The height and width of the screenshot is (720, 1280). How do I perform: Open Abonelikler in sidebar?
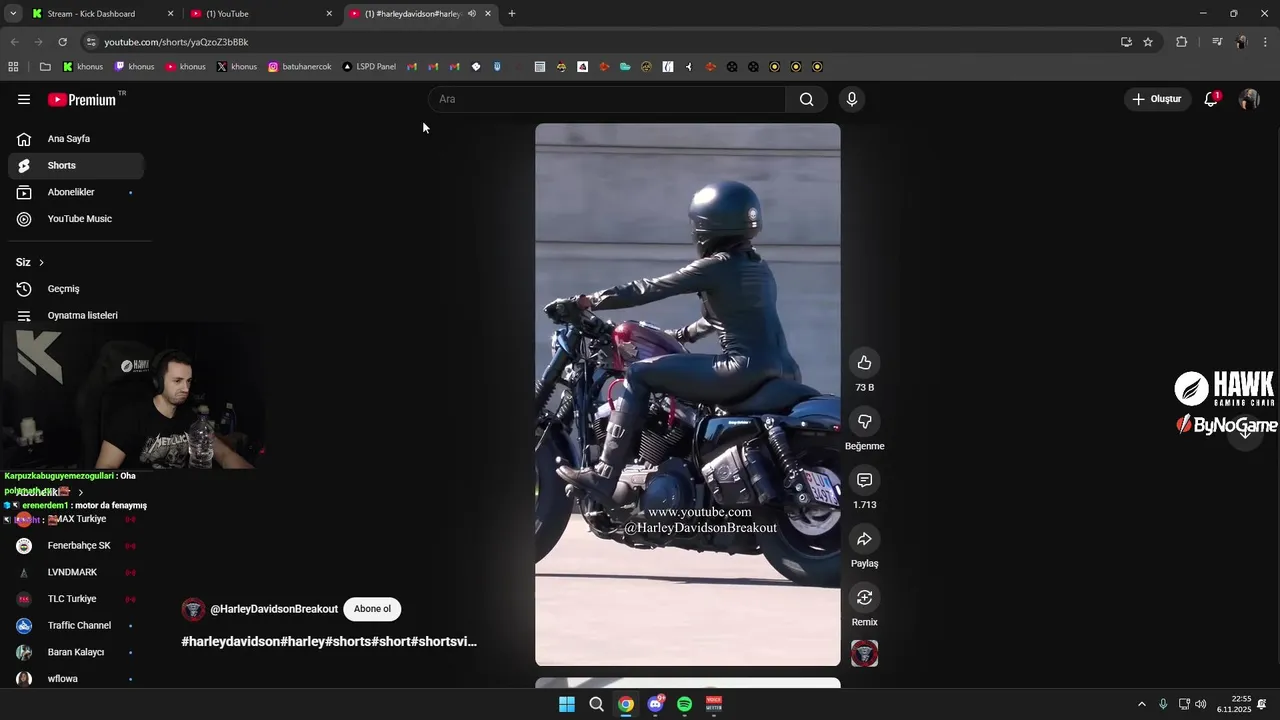click(76, 192)
